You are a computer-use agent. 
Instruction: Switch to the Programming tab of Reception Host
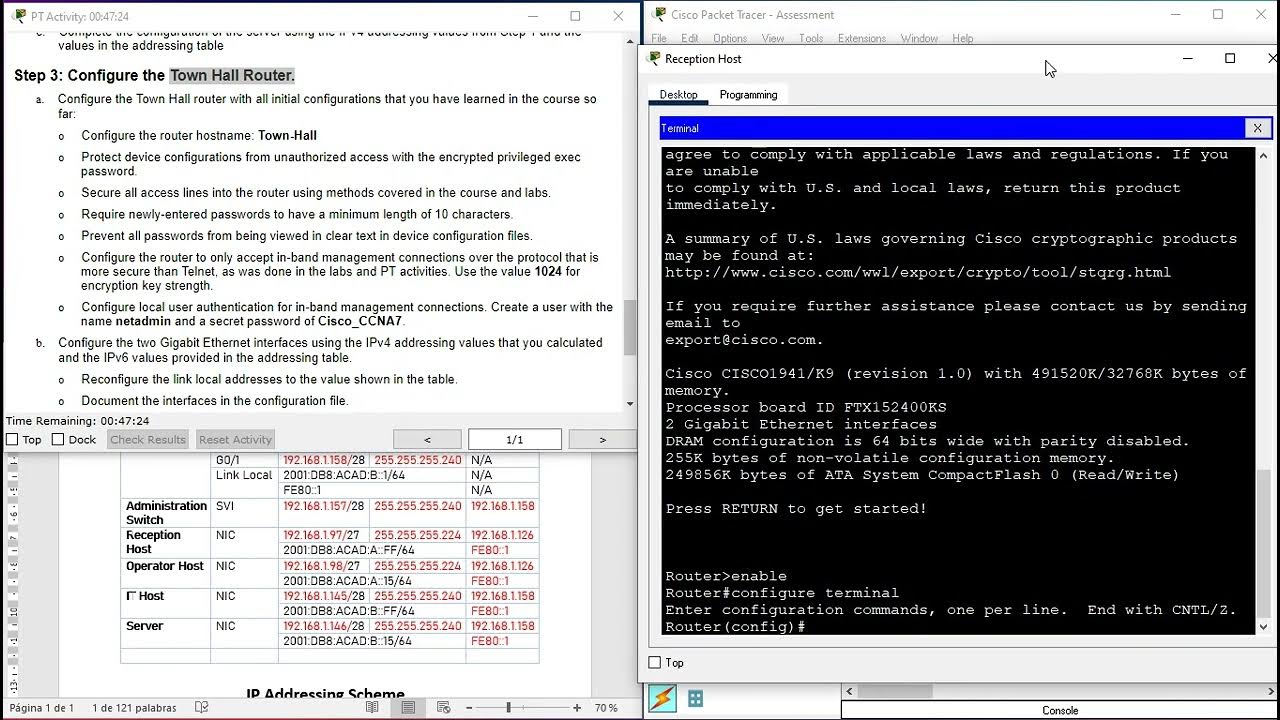point(748,94)
